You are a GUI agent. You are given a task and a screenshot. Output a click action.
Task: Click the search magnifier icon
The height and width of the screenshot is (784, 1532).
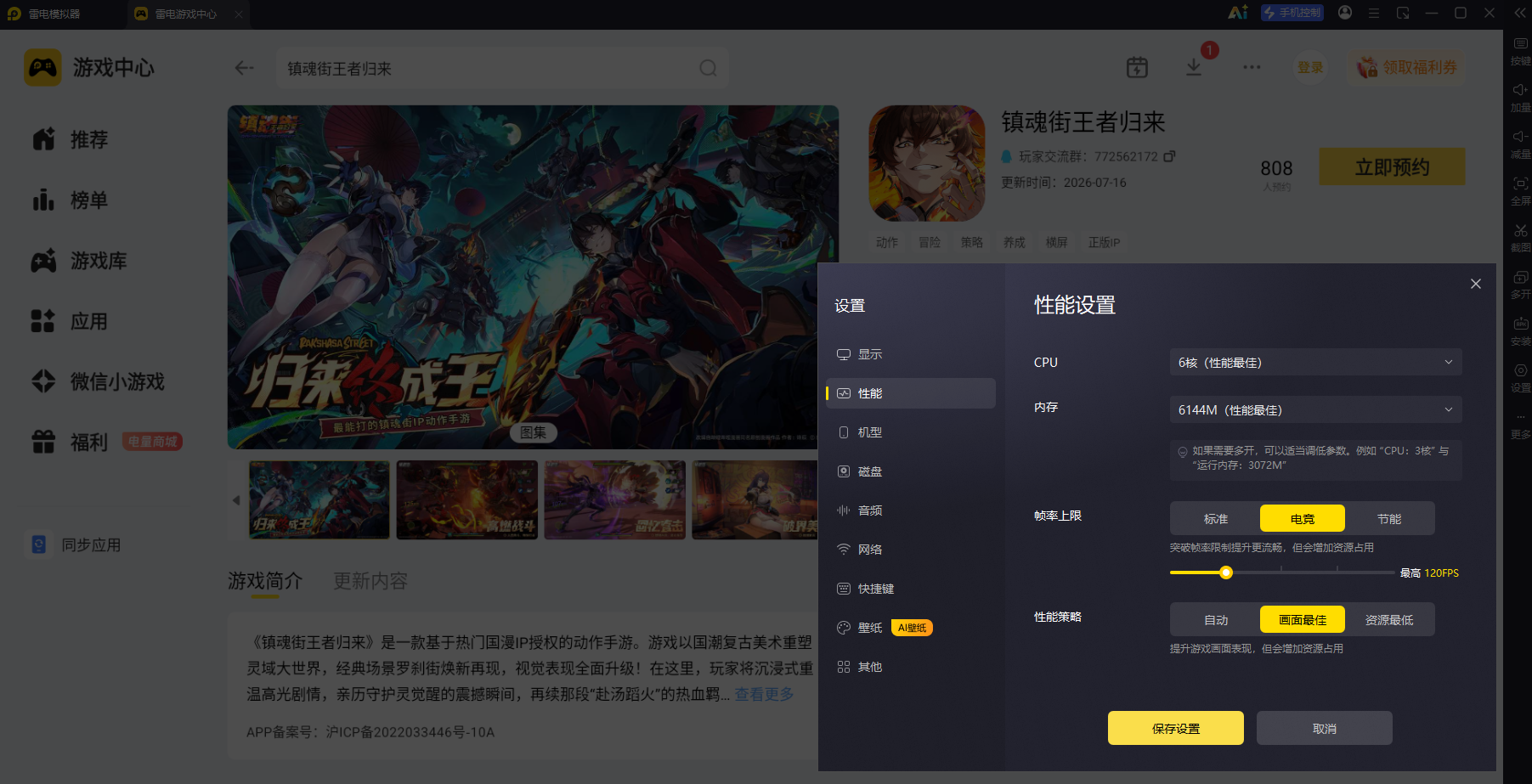pyautogui.click(x=708, y=68)
